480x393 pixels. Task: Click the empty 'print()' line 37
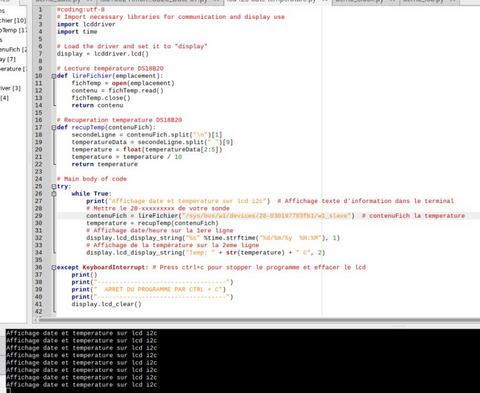[x=84, y=275]
